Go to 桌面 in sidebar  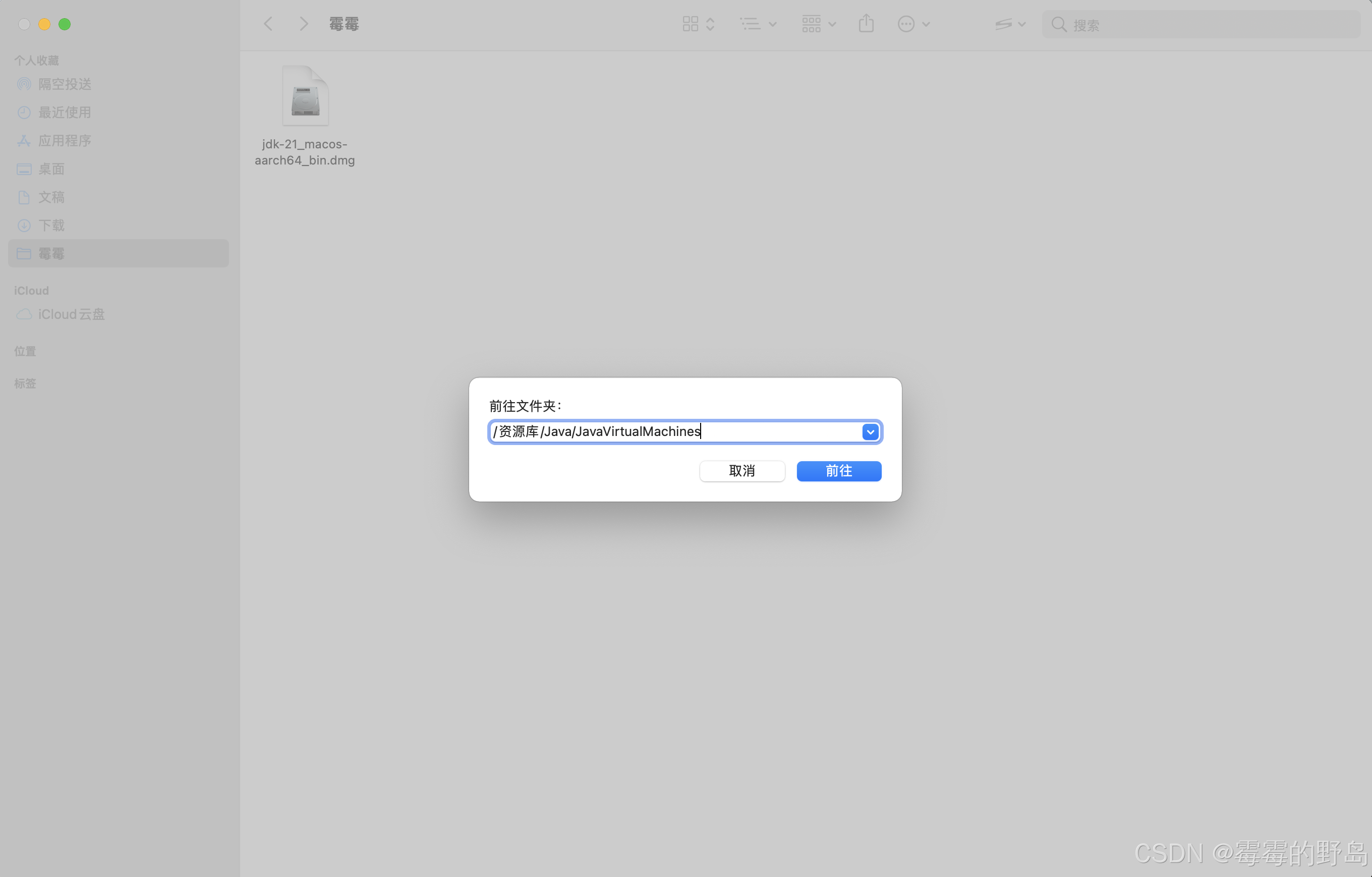pos(51,169)
